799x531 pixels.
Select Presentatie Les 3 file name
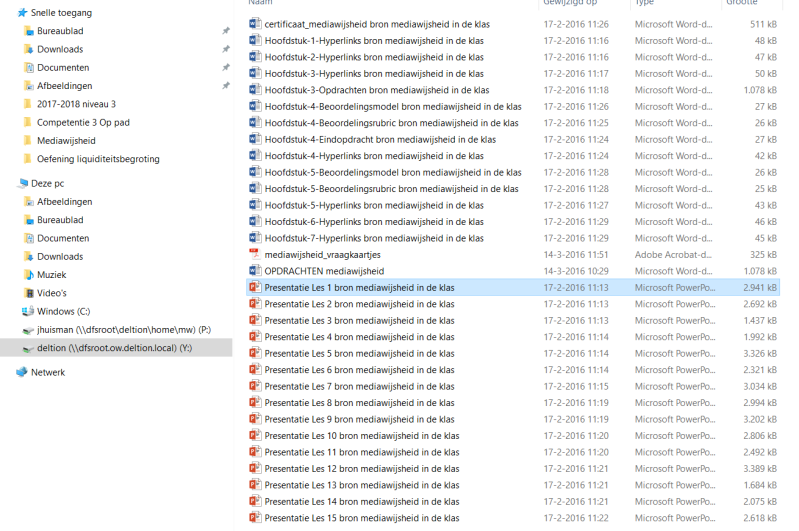click(359, 321)
